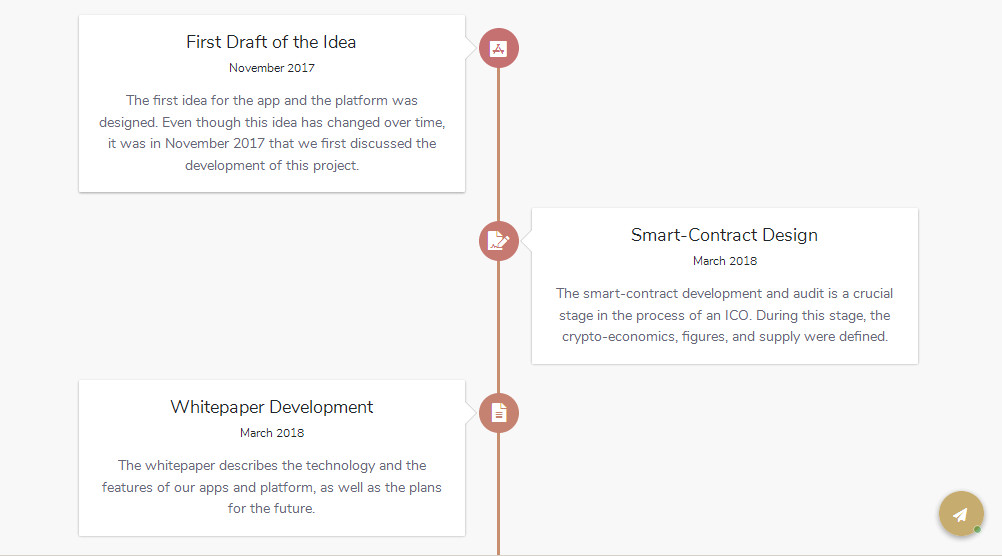Click the Smart-Contract Design pencil document icon
The image size is (1002, 556).
499,241
